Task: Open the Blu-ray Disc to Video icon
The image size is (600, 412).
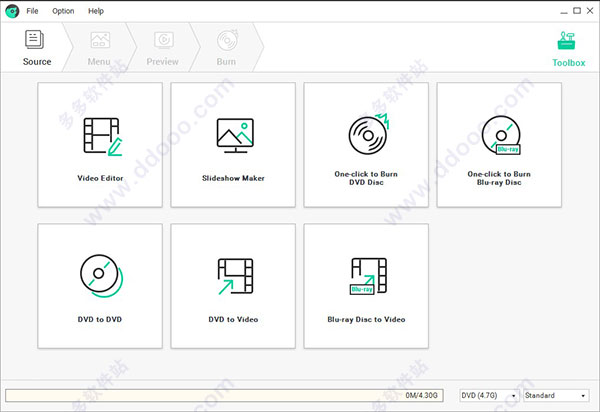Action: tap(368, 276)
